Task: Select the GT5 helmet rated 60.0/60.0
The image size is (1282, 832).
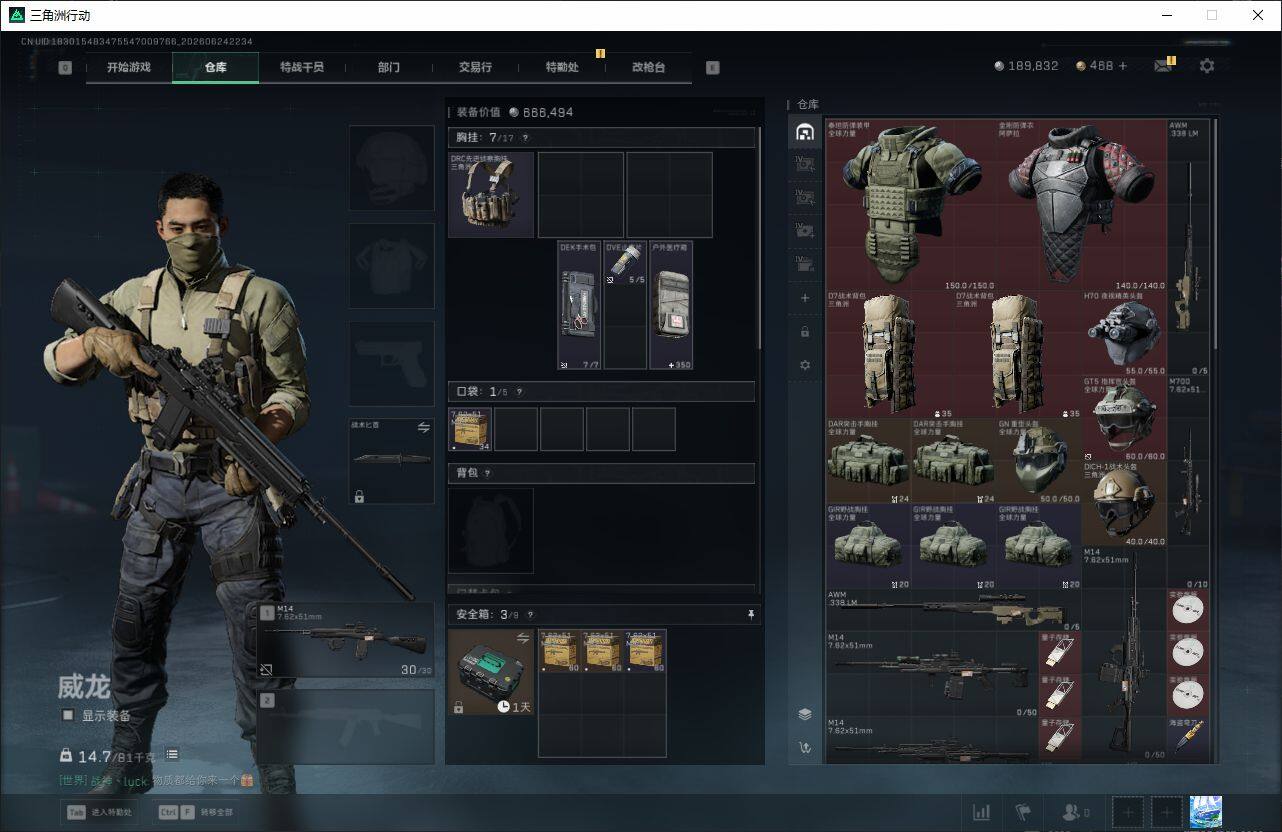Action: 1124,418
